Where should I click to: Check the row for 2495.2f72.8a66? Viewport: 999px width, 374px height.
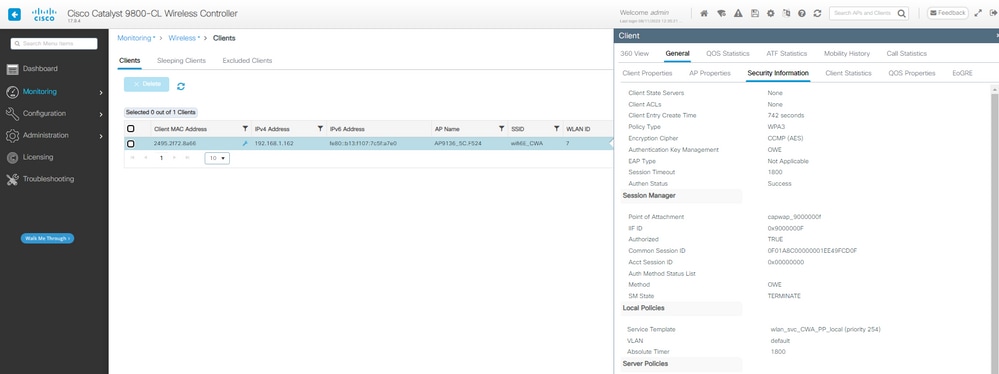(131, 144)
